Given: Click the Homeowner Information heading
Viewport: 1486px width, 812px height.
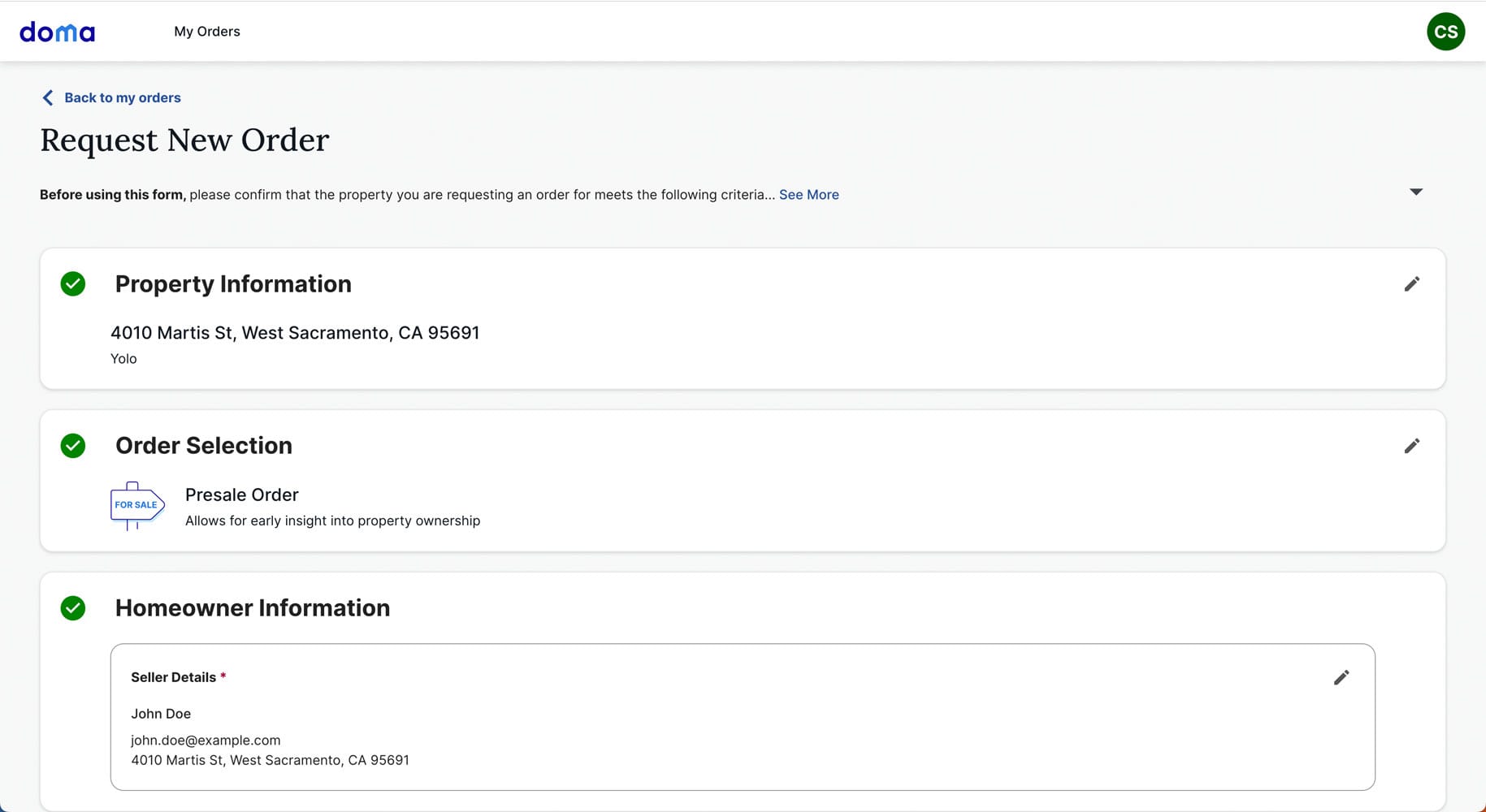Looking at the screenshot, I should click(x=252, y=608).
